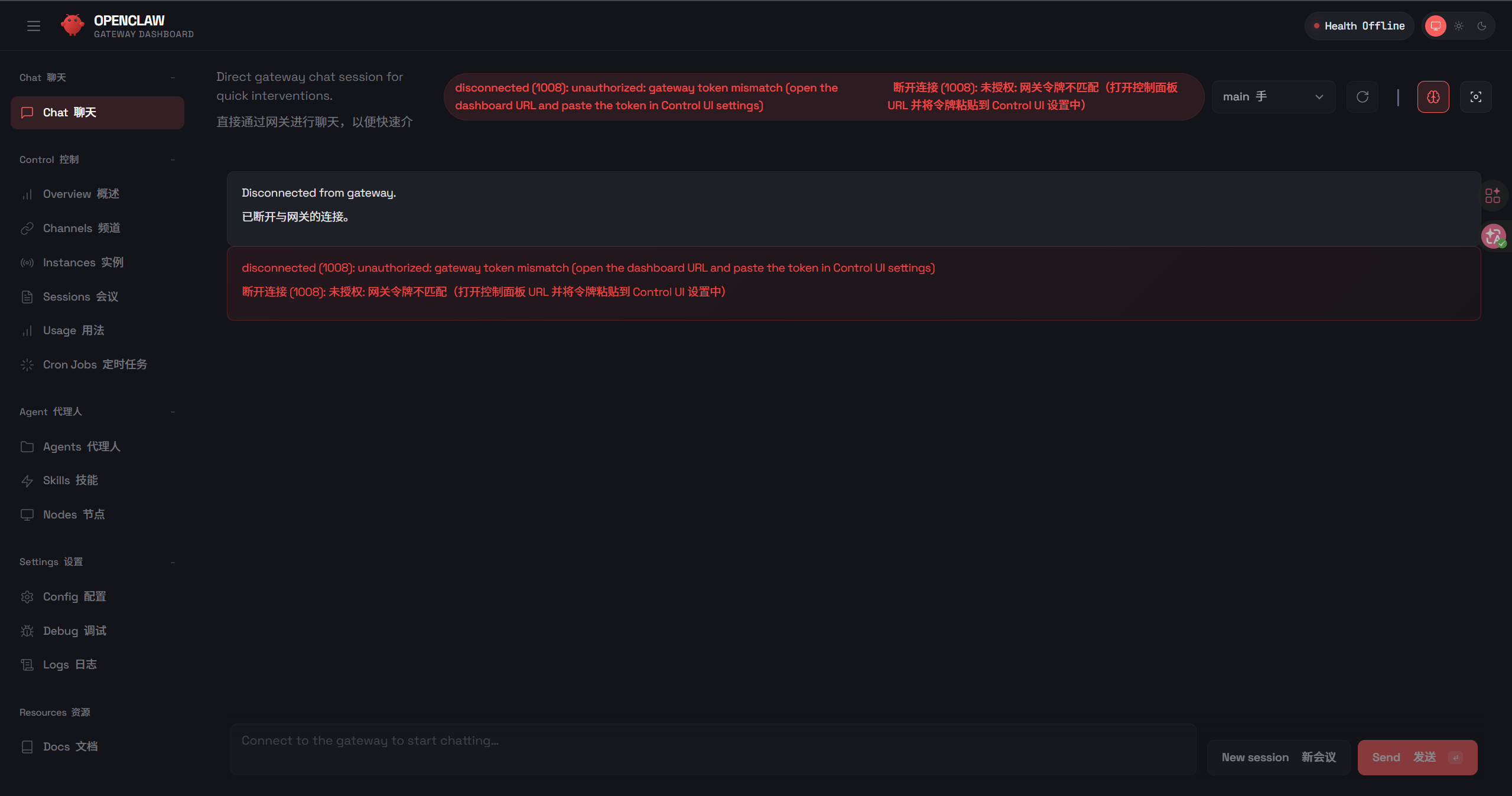1512x796 pixels.
Task: Collapse the Agent sidebar section
Action: (173, 412)
